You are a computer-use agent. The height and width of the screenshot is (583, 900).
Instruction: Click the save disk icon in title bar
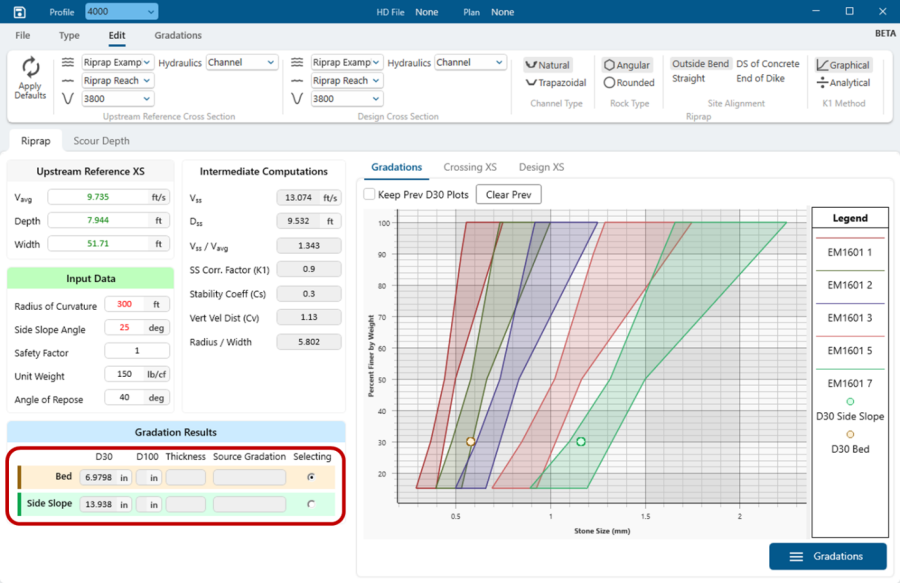(x=19, y=12)
